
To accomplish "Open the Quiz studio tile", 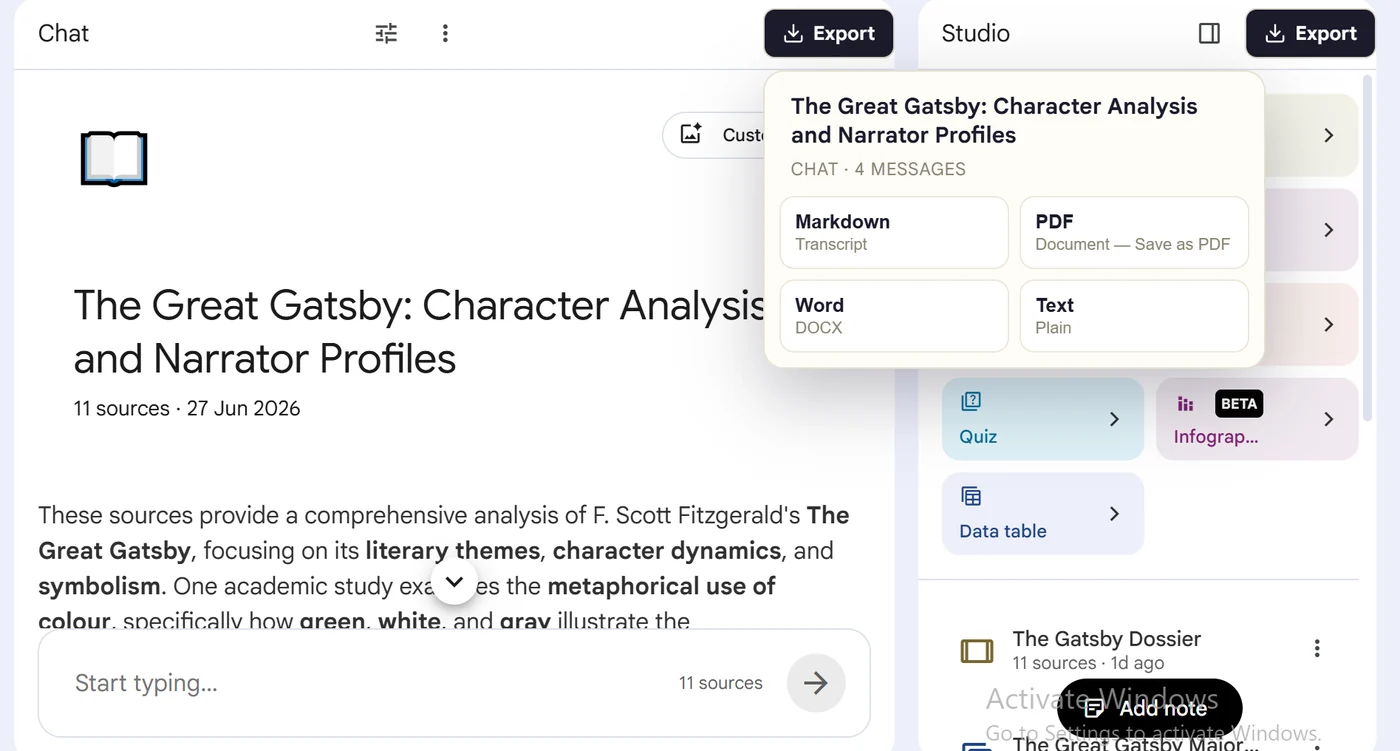I will click(1043, 419).
